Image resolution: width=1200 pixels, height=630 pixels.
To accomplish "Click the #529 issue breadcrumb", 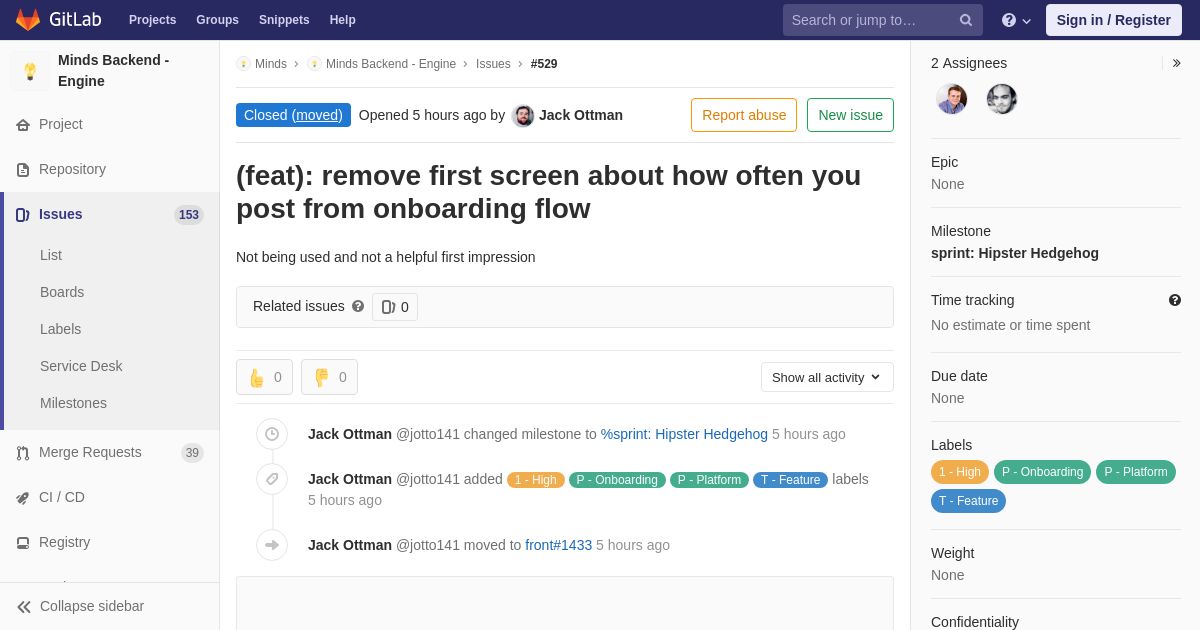I will (544, 64).
